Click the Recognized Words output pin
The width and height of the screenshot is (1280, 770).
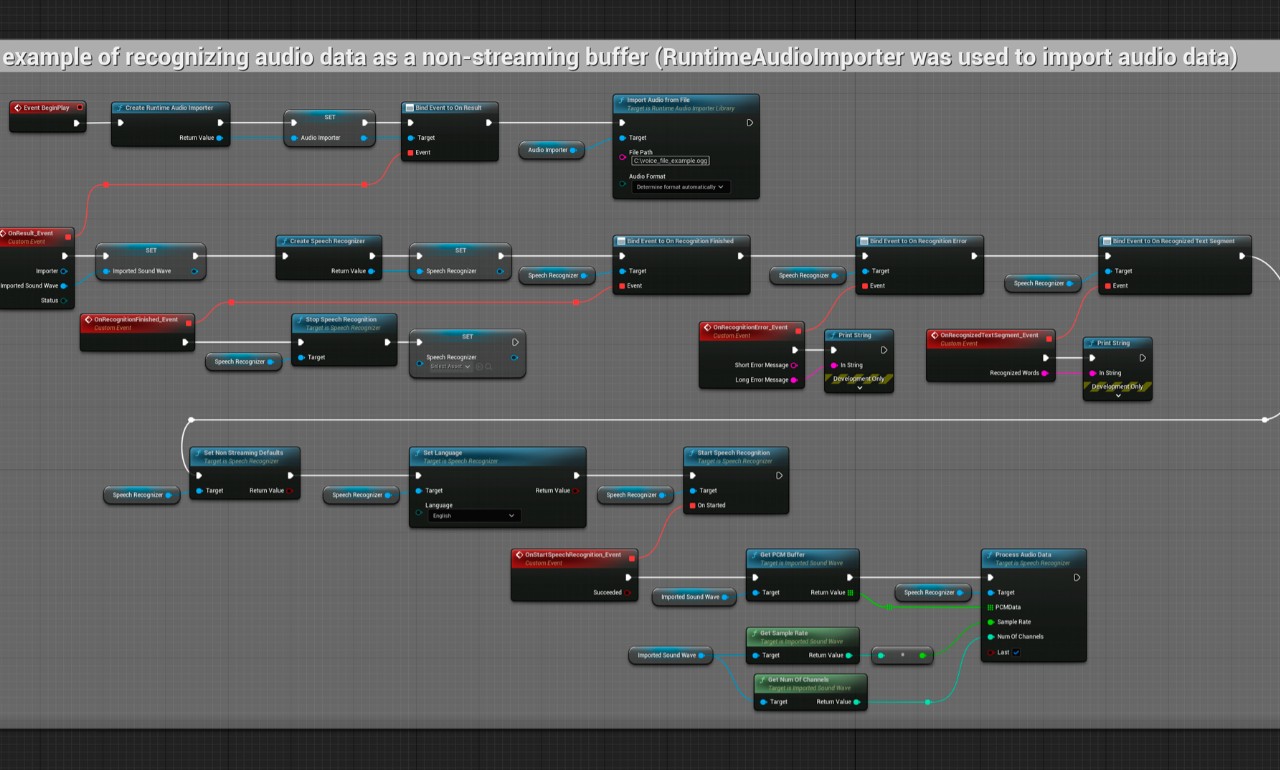[1045, 373]
